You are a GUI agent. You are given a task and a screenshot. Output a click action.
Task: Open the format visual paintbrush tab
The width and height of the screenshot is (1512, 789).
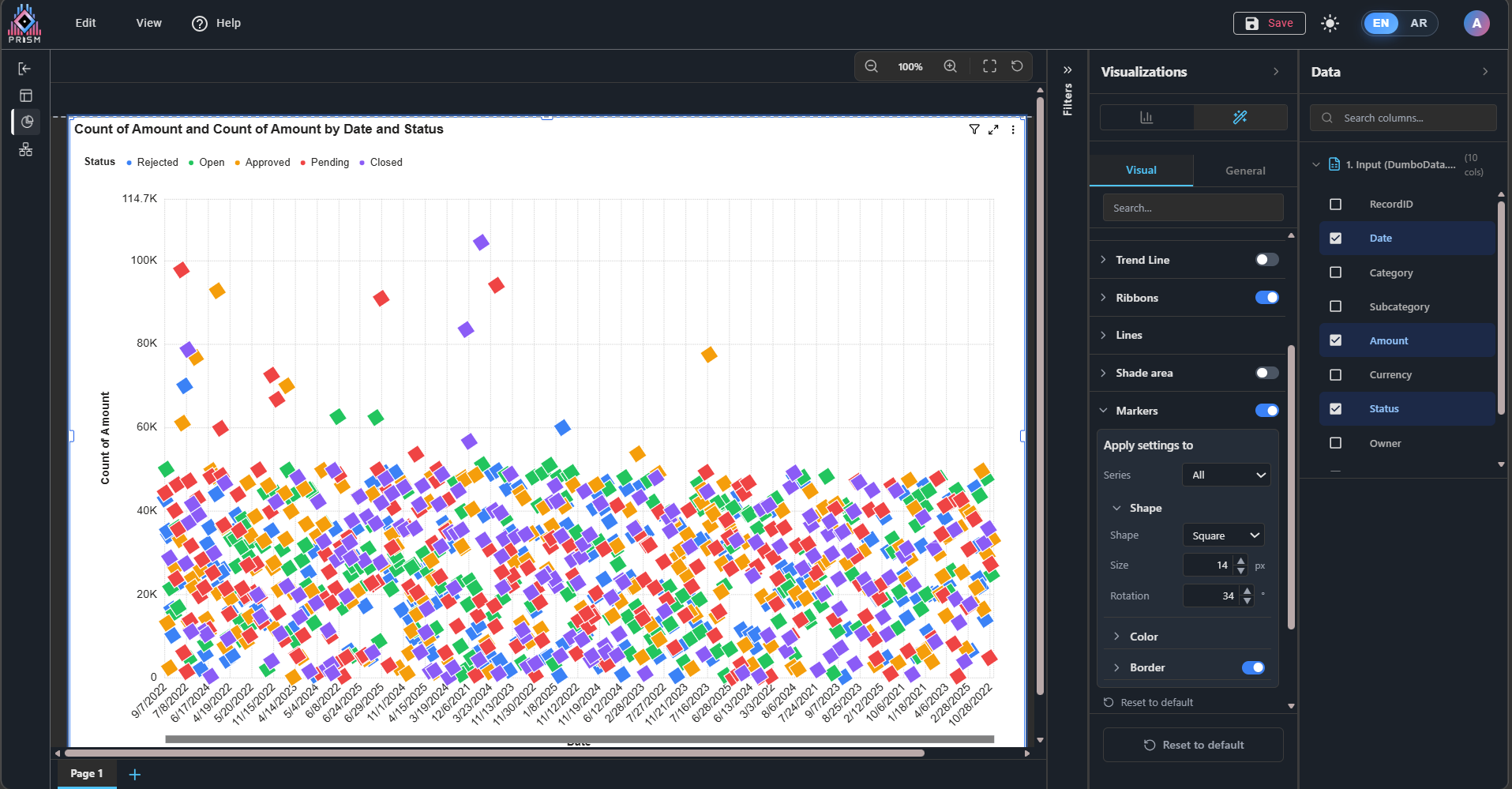pyautogui.click(x=1240, y=118)
